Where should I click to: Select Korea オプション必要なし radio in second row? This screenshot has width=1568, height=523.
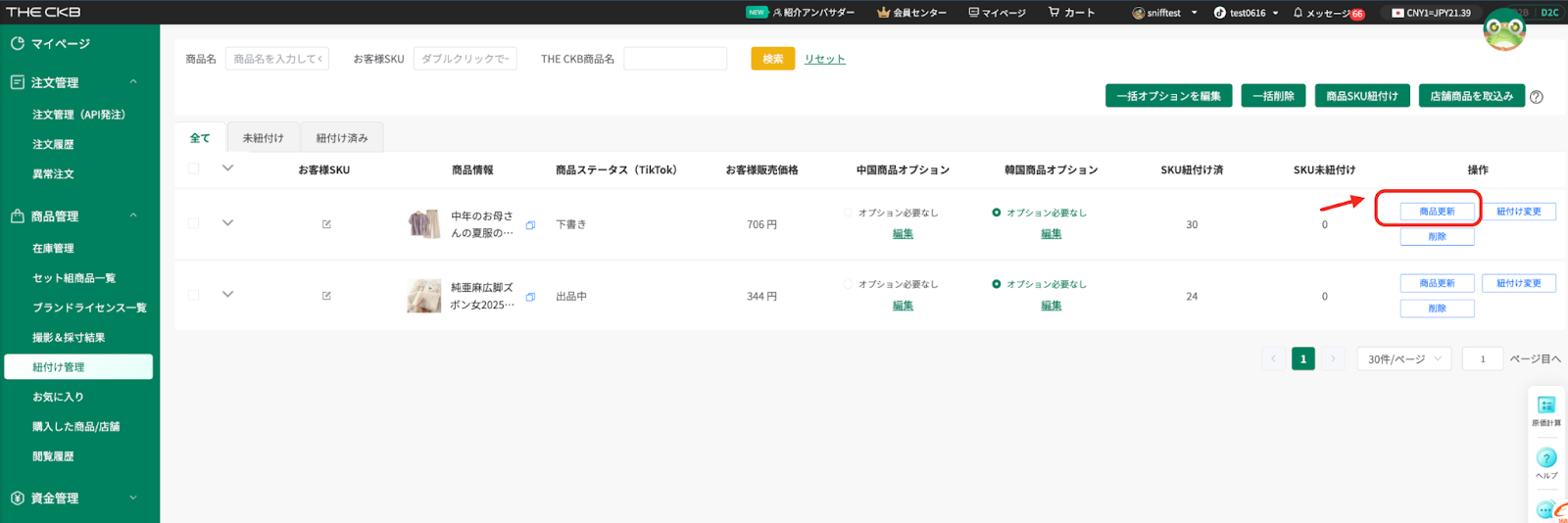[997, 284]
